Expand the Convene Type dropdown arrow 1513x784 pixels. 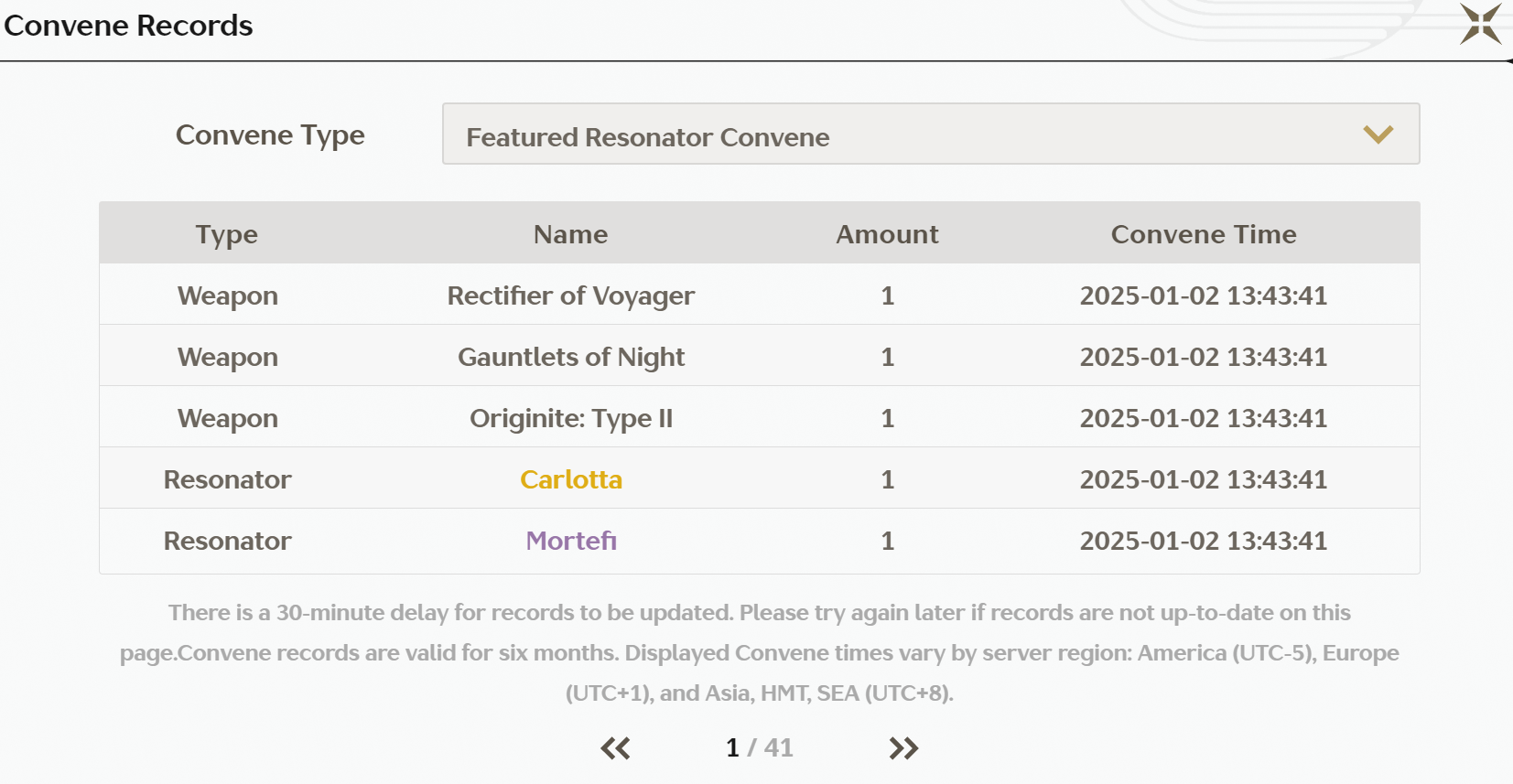tap(1378, 134)
